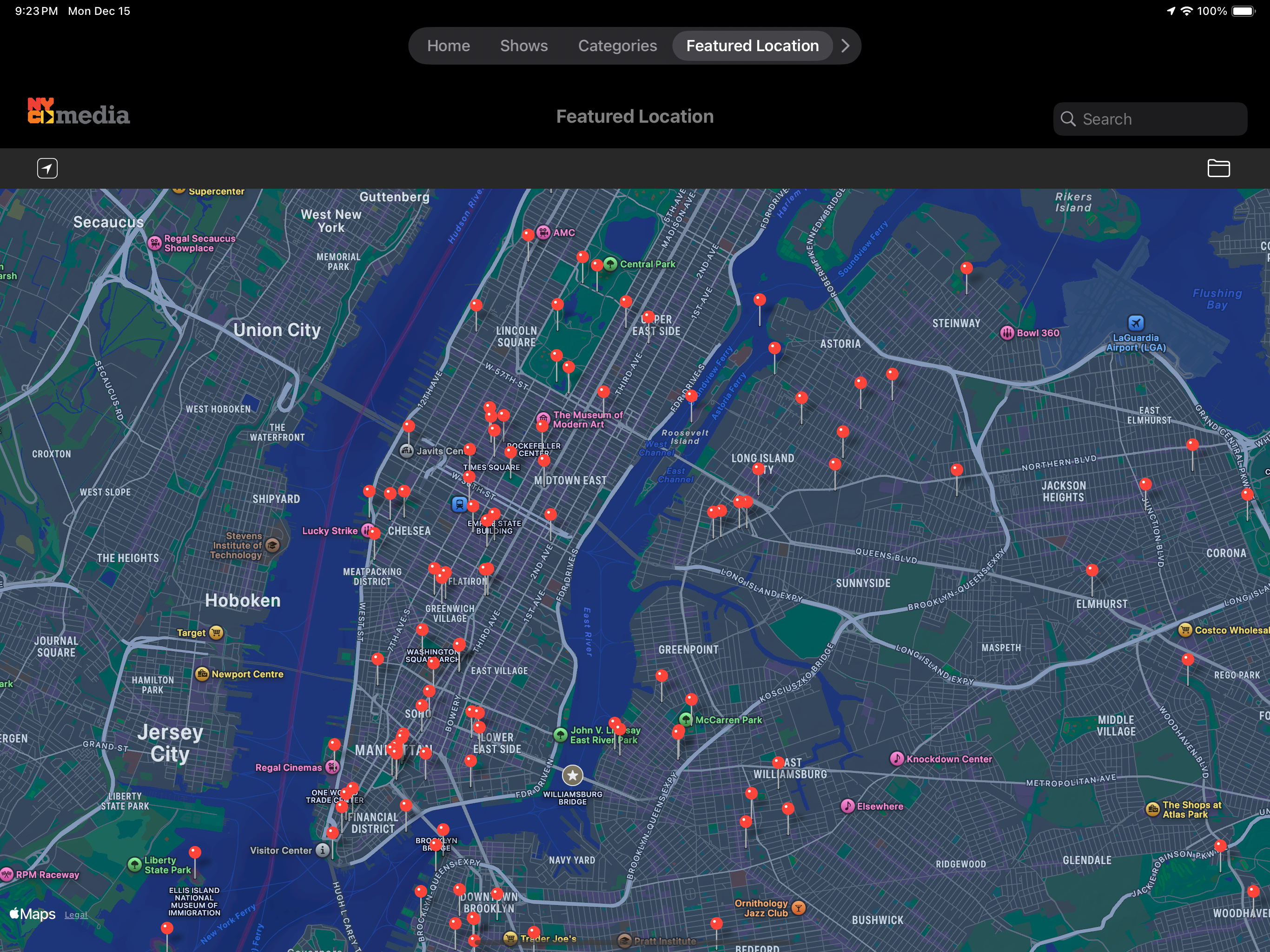This screenshot has height=952, width=1270.
Task: Tap the SUNNYSIDE neighborhood label
Action: [x=863, y=583]
